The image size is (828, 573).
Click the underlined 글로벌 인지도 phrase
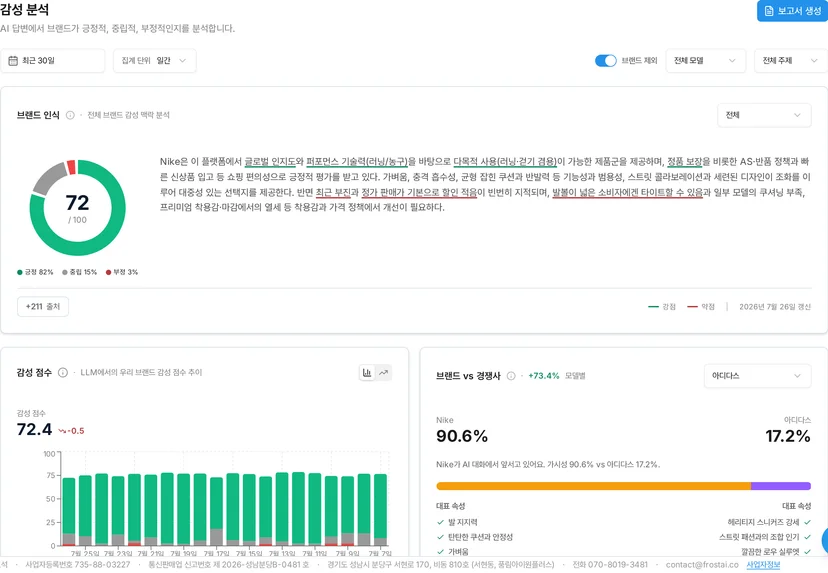pyautogui.click(x=270, y=162)
